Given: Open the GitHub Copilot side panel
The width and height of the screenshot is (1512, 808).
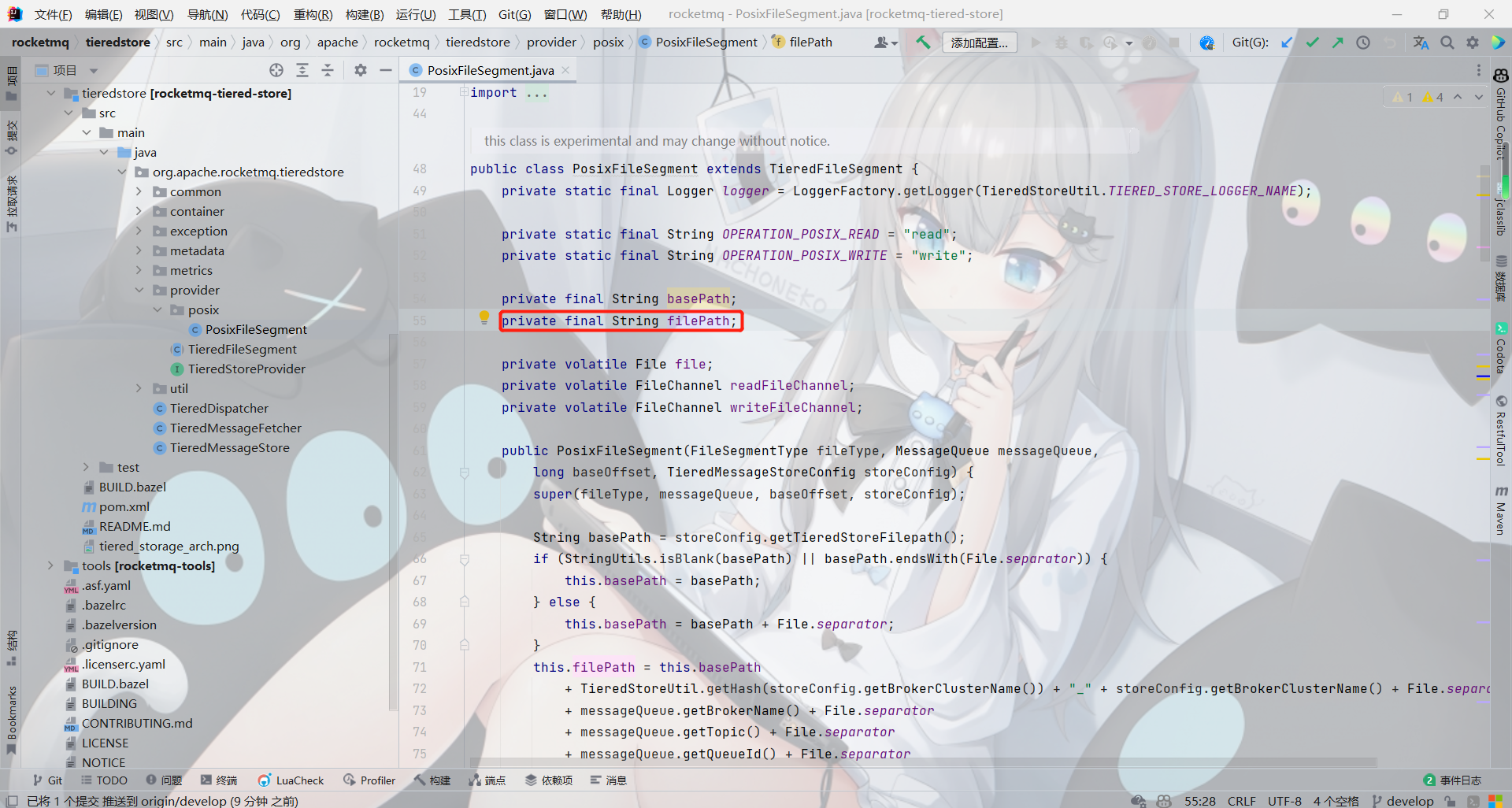Looking at the screenshot, I should (x=1501, y=114).
